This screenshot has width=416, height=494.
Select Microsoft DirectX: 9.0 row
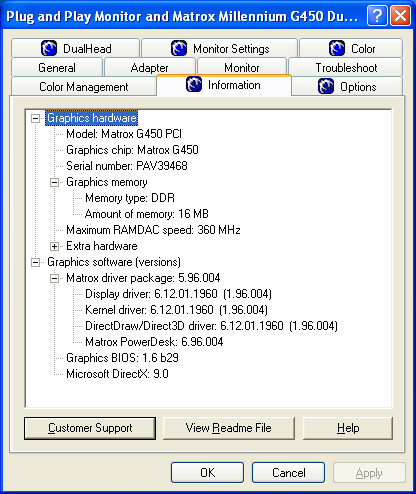coord(117,374)
